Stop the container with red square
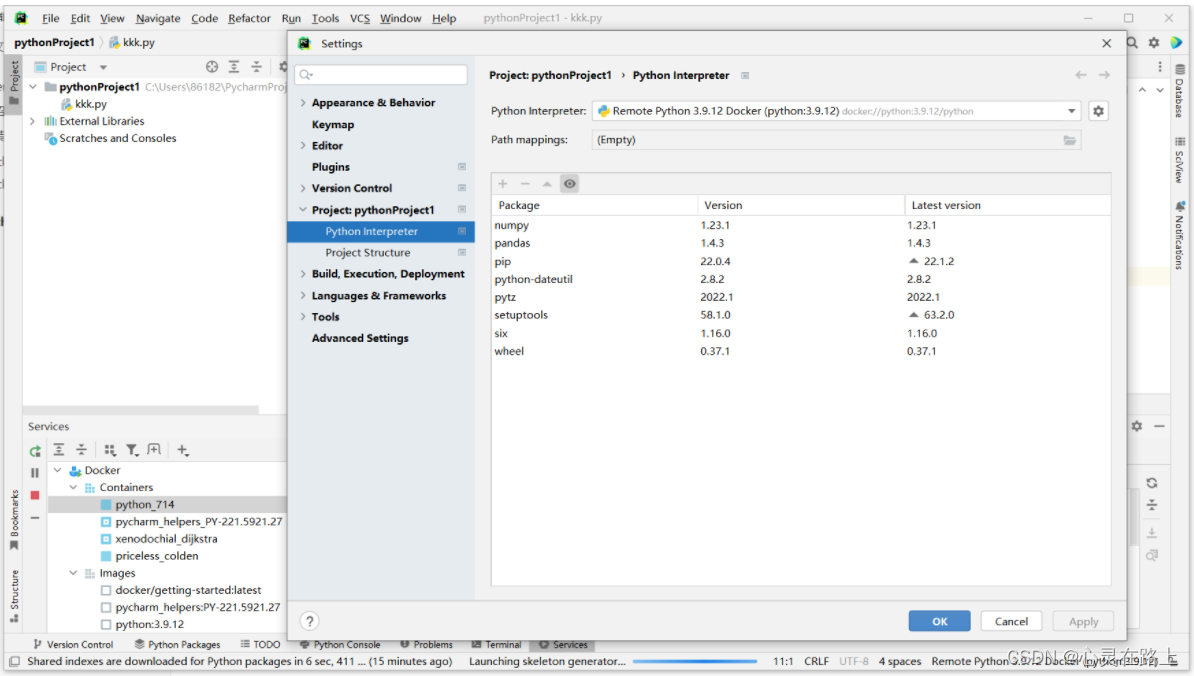Image resolution: width=1194 pixels, height=676 pixels. point(35,495)
